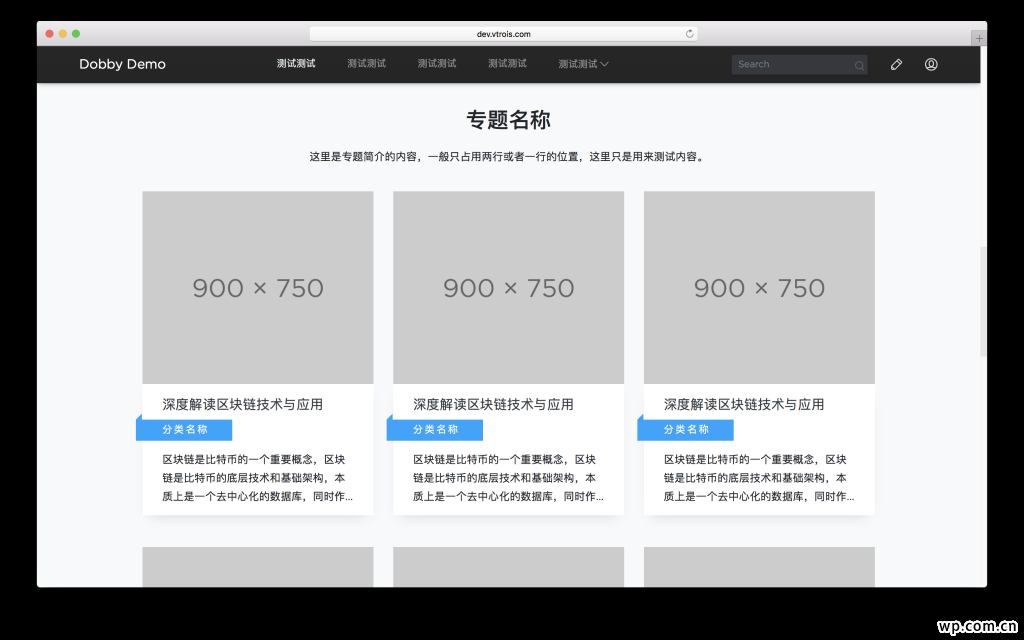Open right card's 900 × 750 thumbnail
The image size is (1024, 640).
[x=760, y=287]
